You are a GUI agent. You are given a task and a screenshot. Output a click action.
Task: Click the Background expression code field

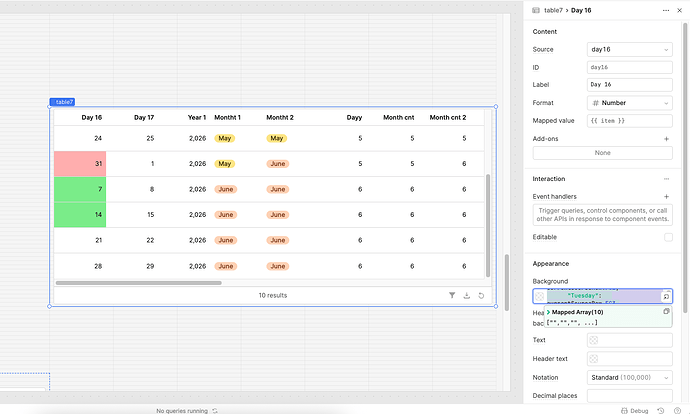[603, 296]
